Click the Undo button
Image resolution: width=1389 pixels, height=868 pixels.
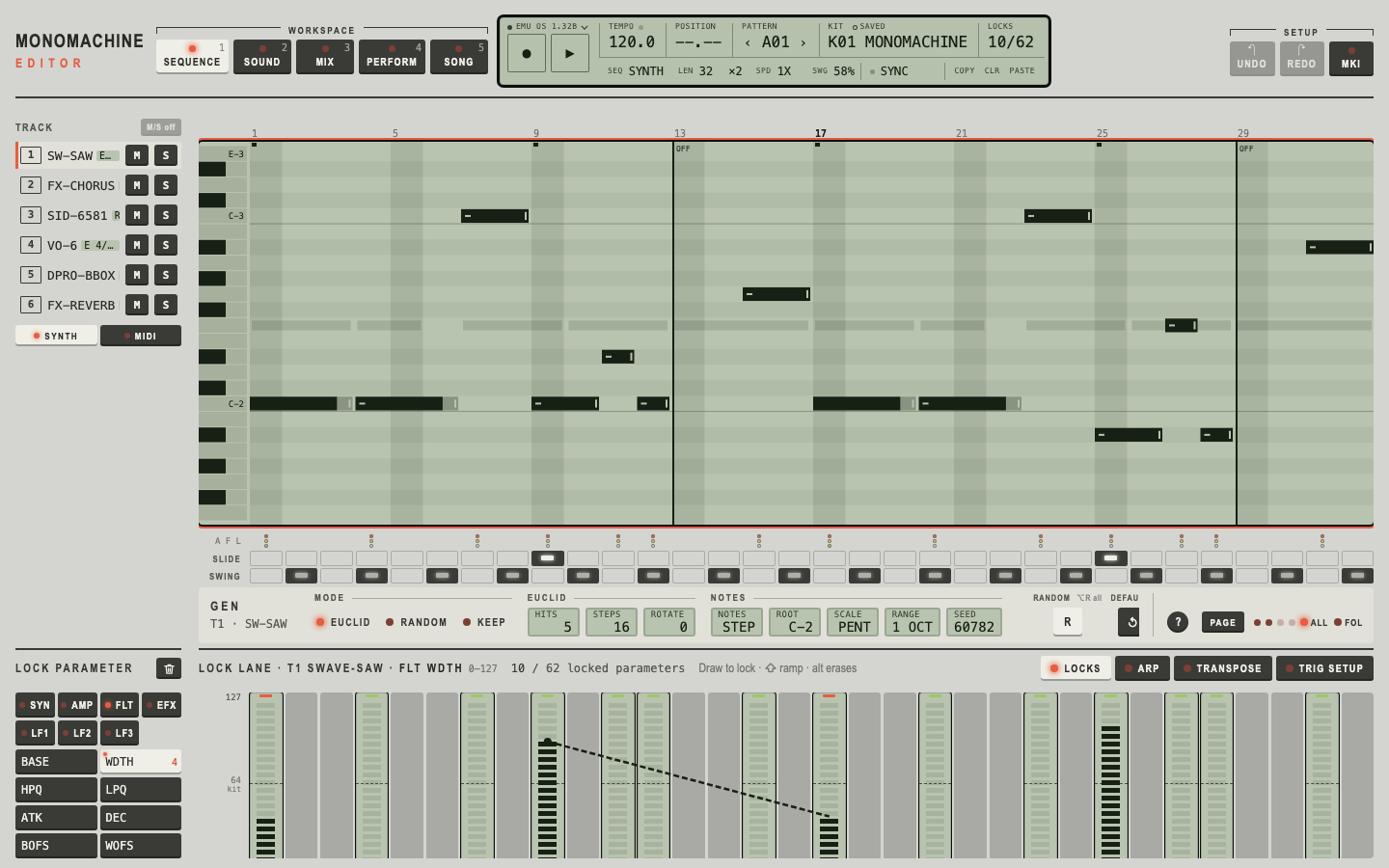tap(1252, 58)
